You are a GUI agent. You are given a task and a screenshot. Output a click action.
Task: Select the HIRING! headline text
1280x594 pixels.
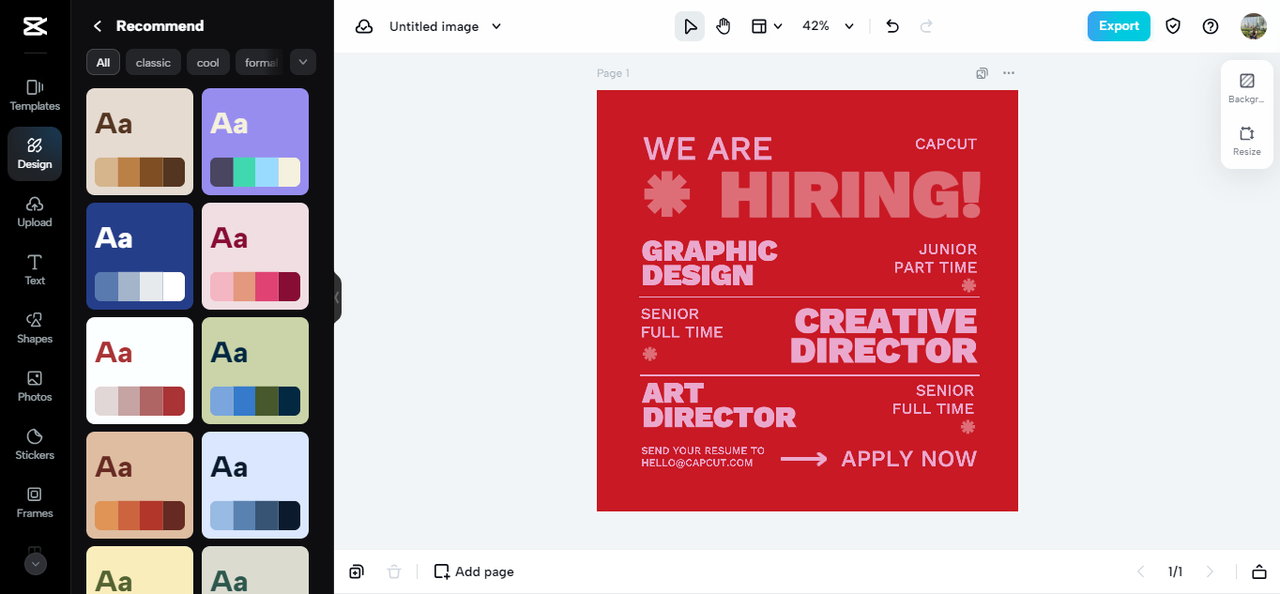point(850,195)
